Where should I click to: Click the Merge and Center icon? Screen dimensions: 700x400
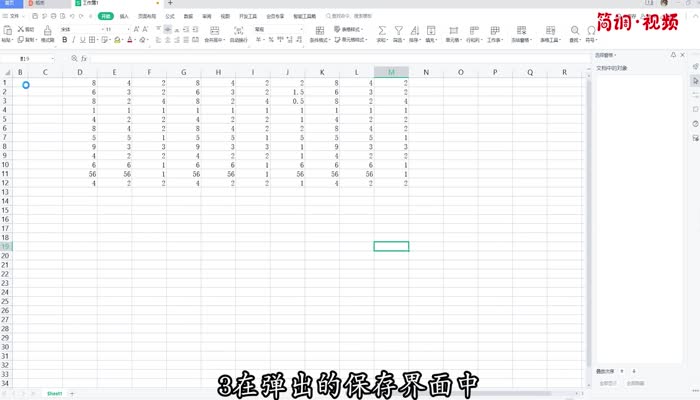pos(213,33)
